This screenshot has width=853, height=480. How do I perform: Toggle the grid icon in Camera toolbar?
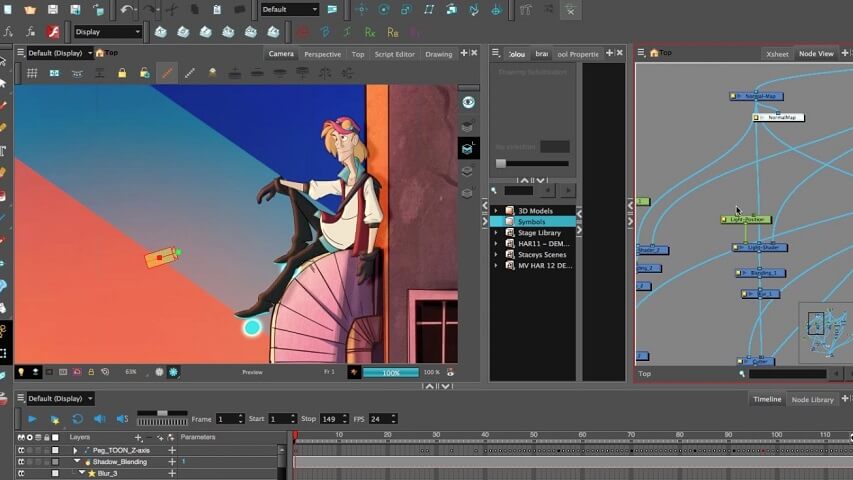pyautogui.click(x=32, y=73)
